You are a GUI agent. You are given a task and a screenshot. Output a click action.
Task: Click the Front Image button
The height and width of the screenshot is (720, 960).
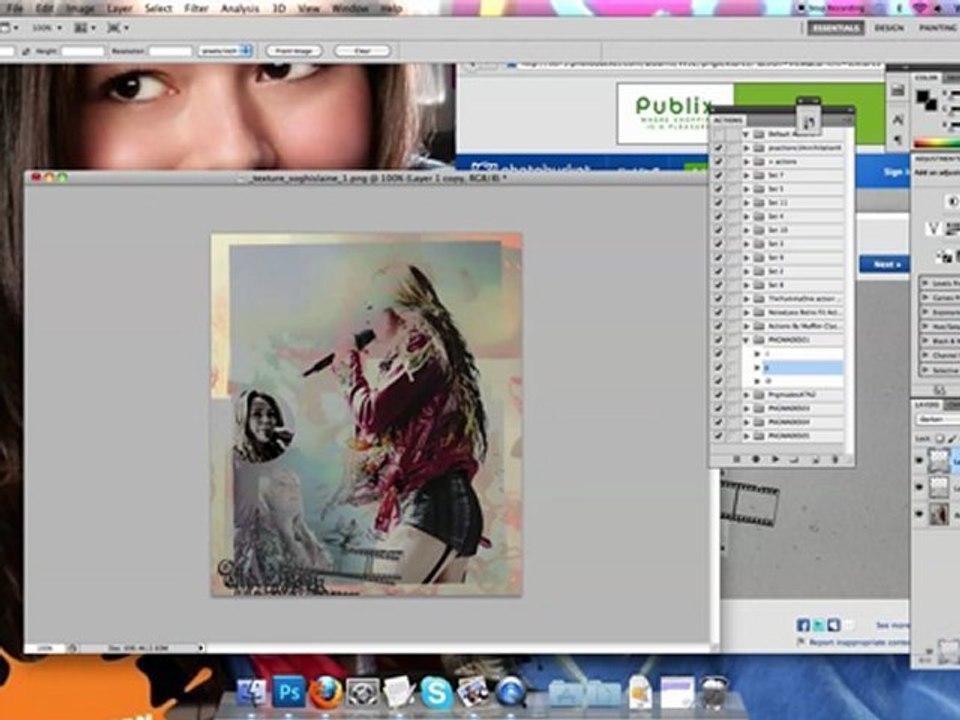294,51
